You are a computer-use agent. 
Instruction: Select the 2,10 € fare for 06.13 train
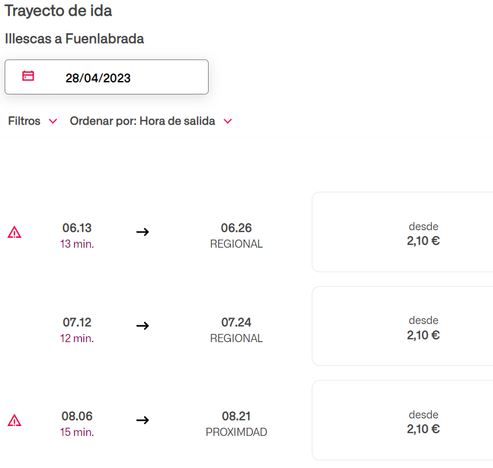403,232
